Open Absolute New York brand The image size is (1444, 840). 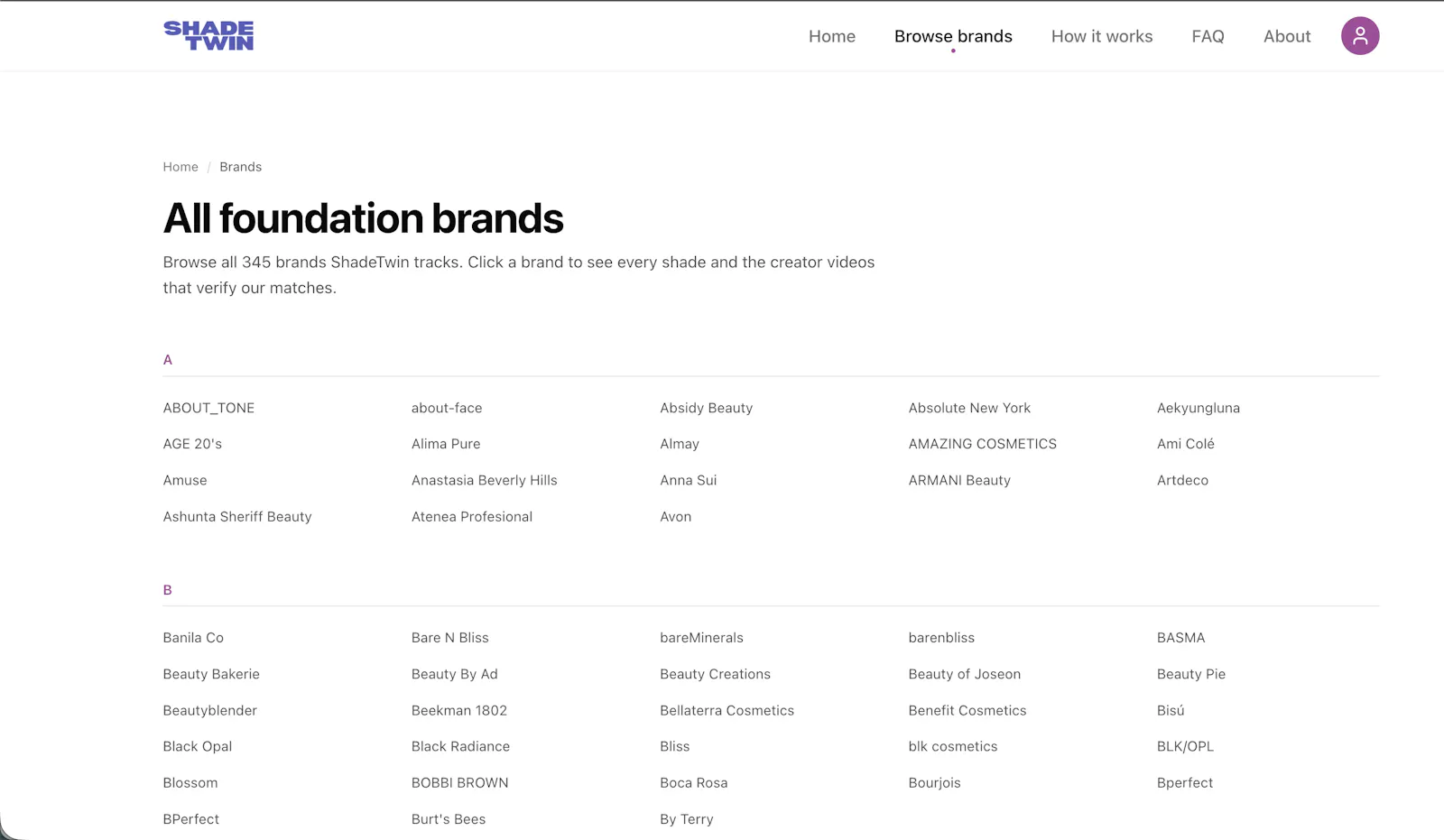[969, 408]
